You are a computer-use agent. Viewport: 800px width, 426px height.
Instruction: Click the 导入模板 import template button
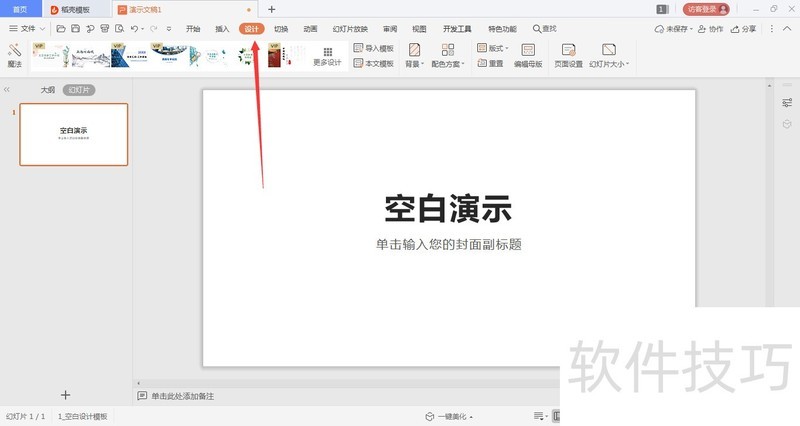[x=373, y=48]
